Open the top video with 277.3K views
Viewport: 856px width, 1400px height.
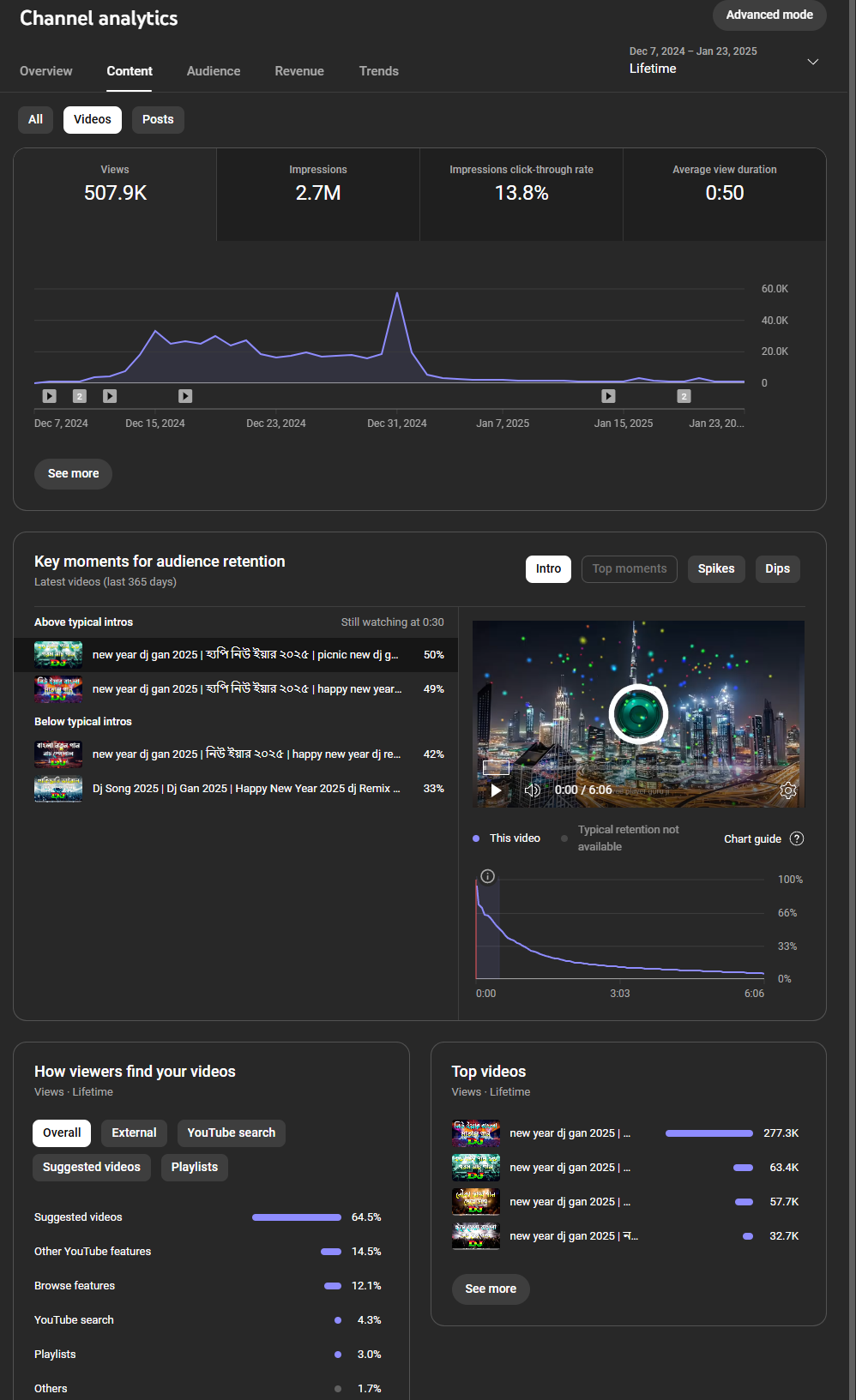[x=625, y=1133]
